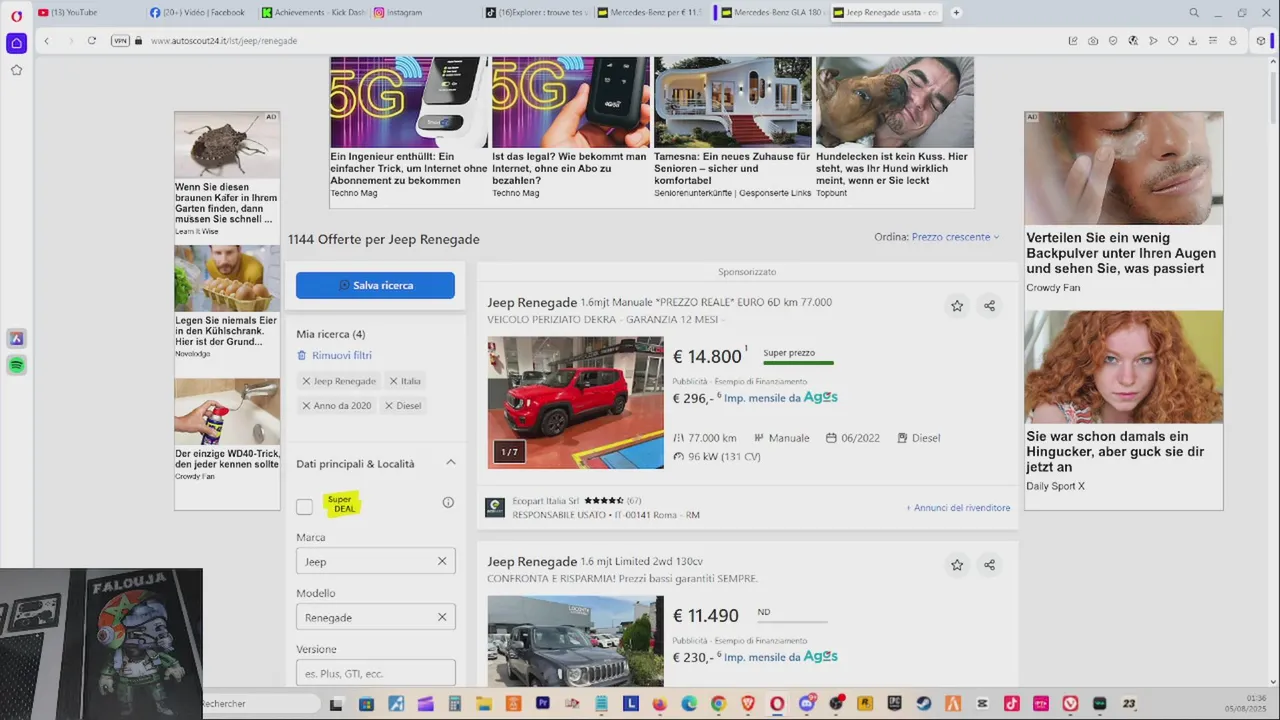Click the Salva ricerca button

coord(375,285)
